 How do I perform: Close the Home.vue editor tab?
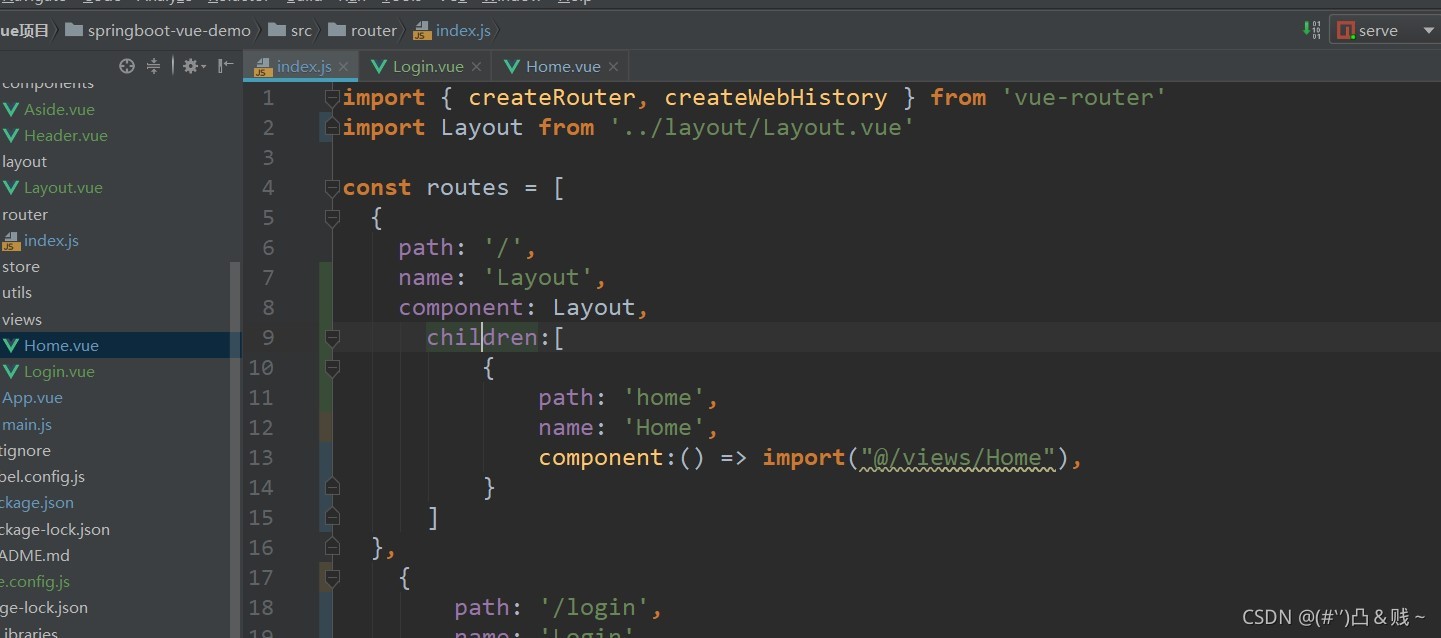click(x=613, y=66)
